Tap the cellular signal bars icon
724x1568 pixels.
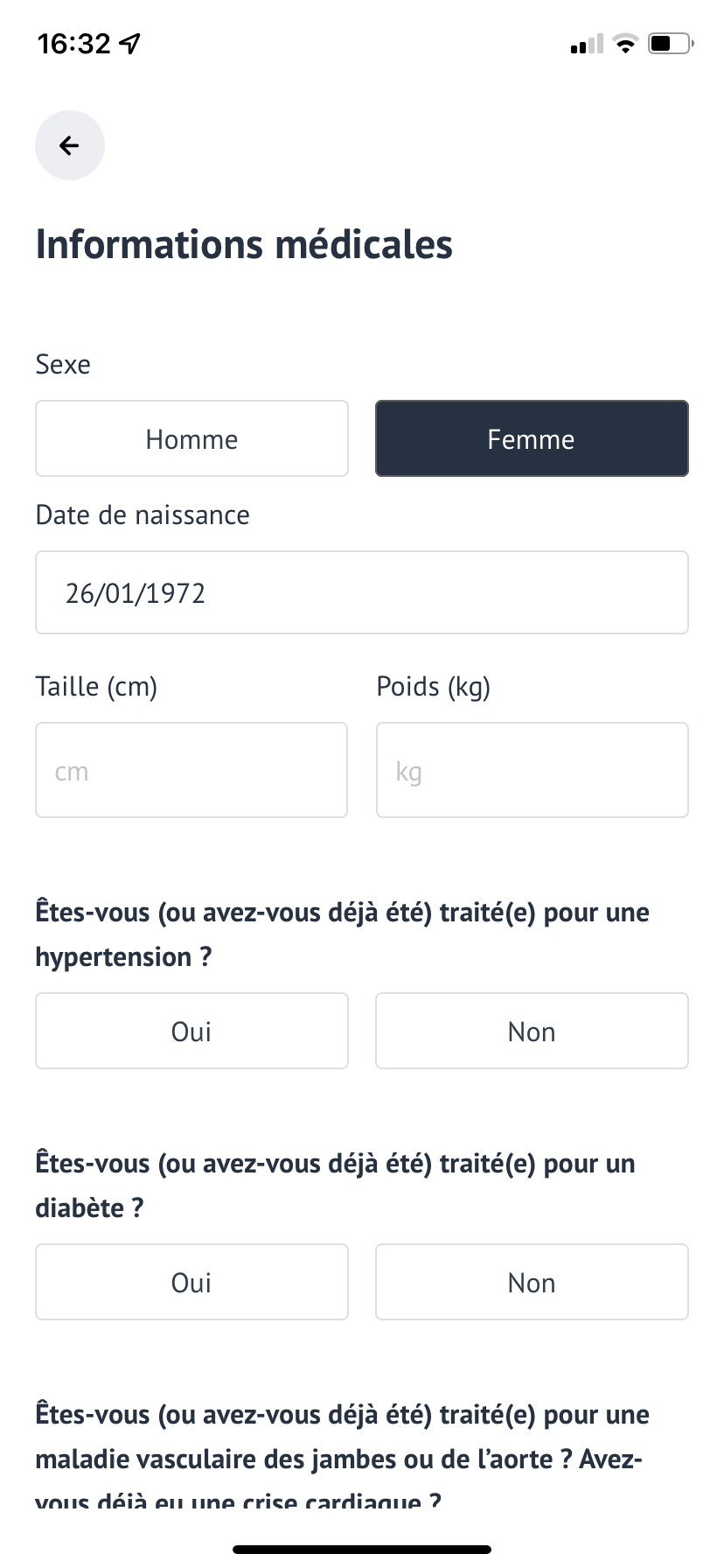click(x=587, y=44)
